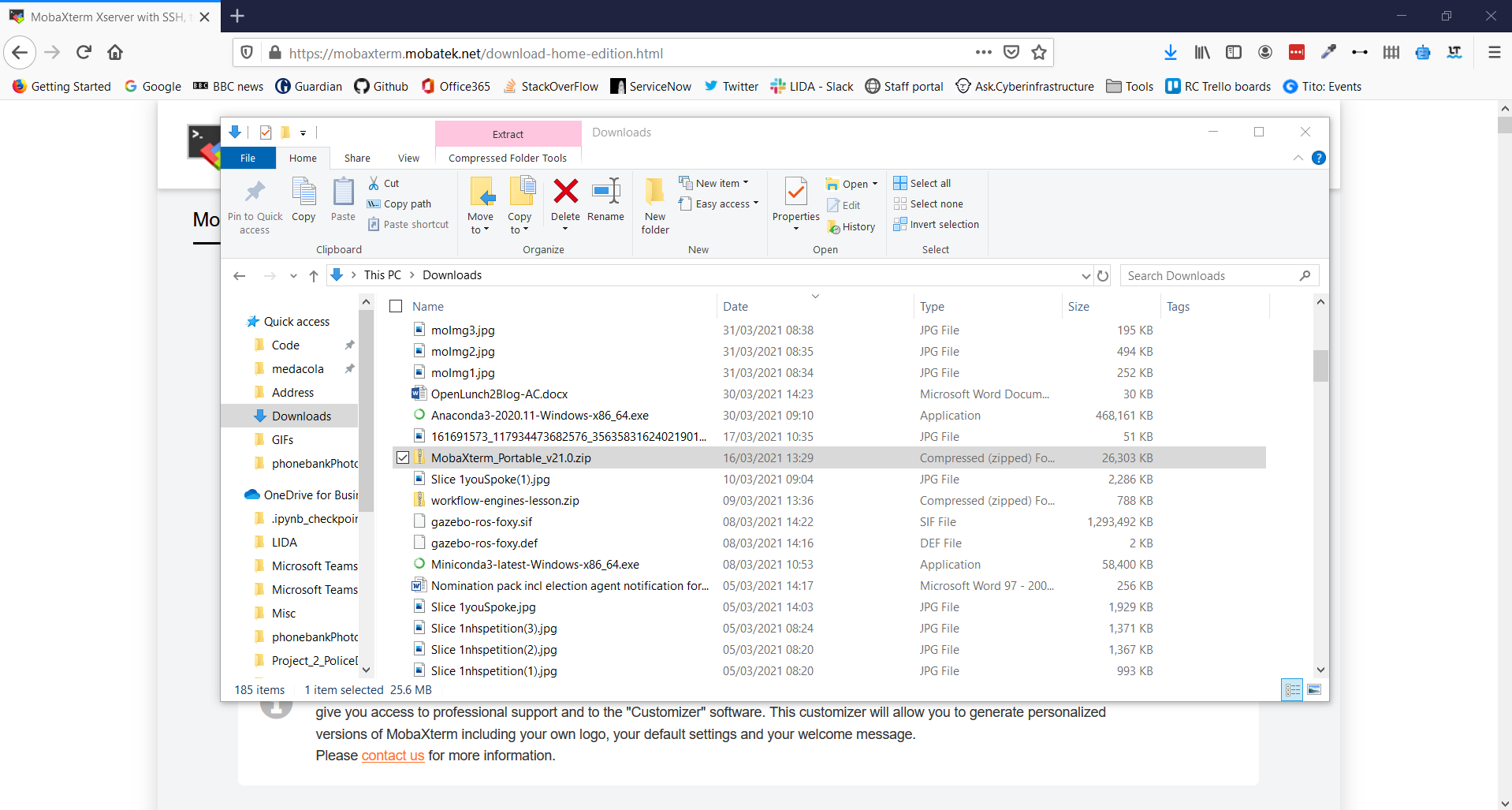The image size is (1512, 810).
Task: Switch to the View ribbon tab
Action: click(x=408, y=158)
